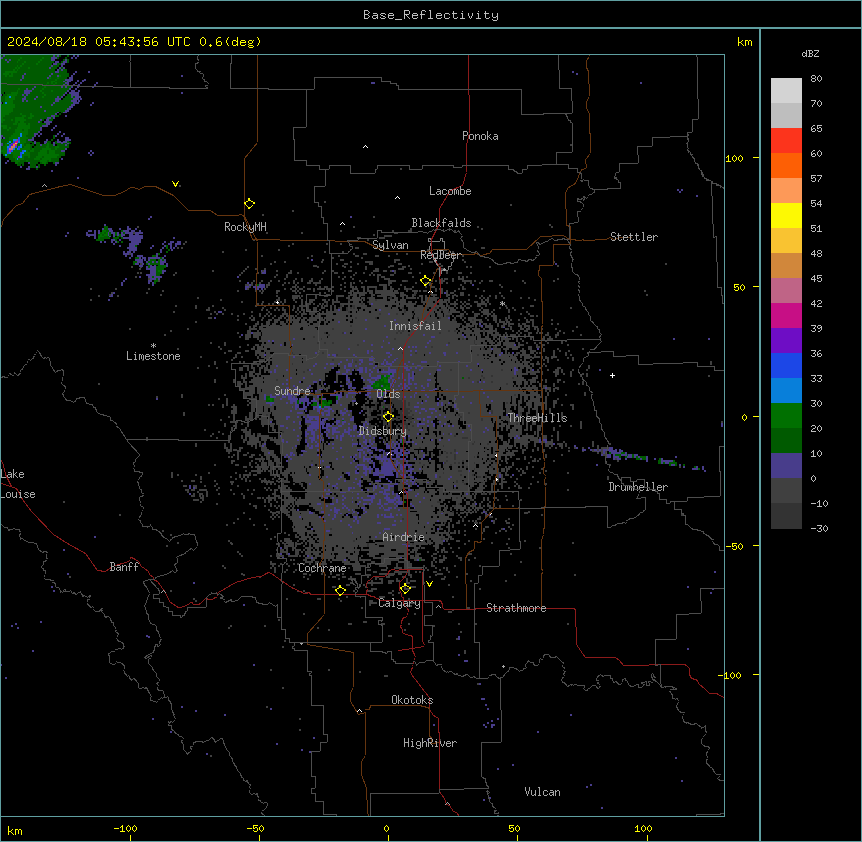Click the Lake Louise label
862x842 pixels.
point(18,484)
